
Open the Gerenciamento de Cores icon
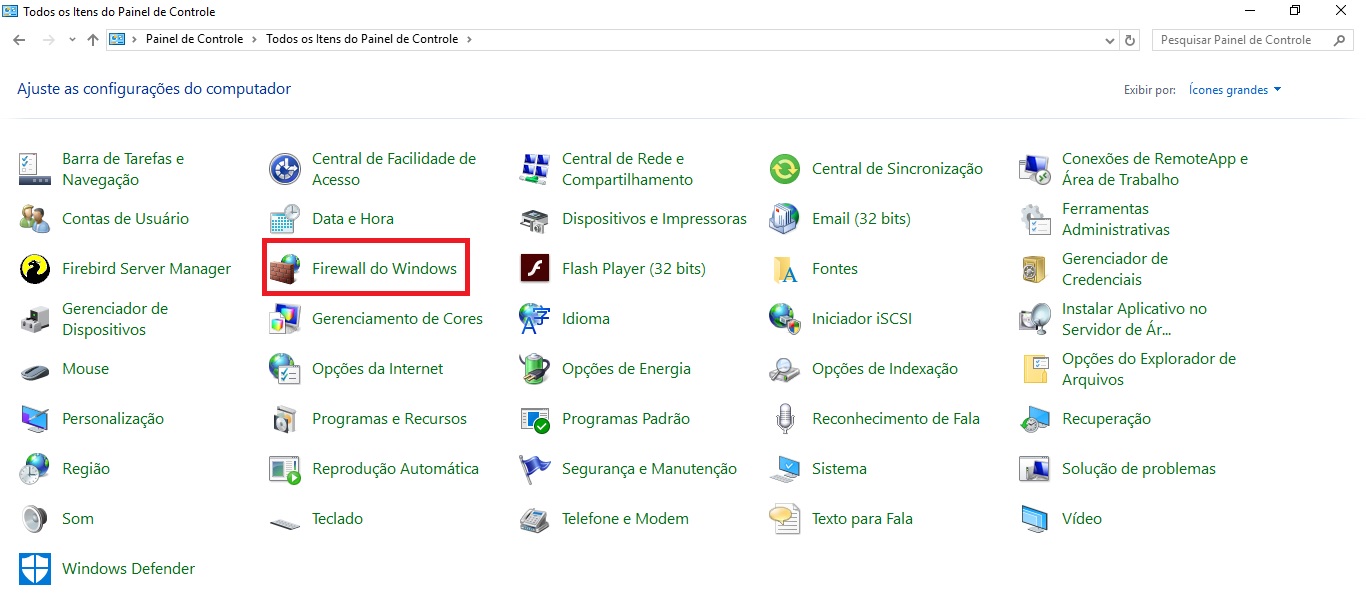285,319
